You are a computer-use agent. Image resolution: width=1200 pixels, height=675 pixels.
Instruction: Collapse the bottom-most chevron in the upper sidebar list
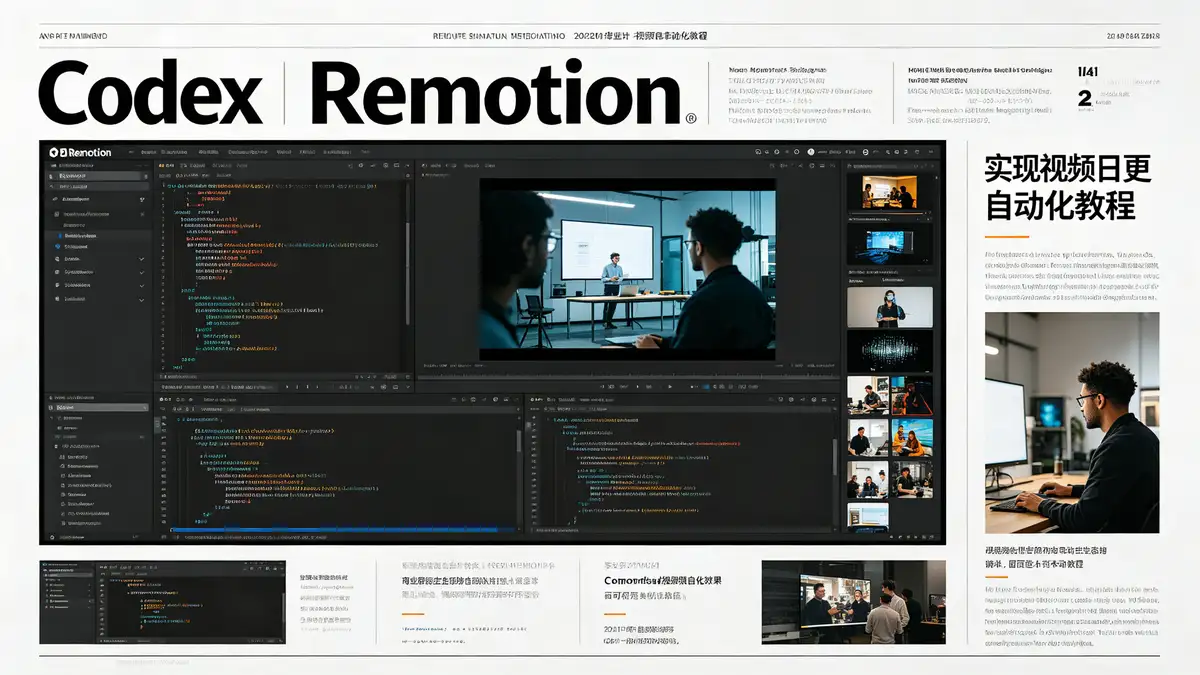(x=141, y=299)
